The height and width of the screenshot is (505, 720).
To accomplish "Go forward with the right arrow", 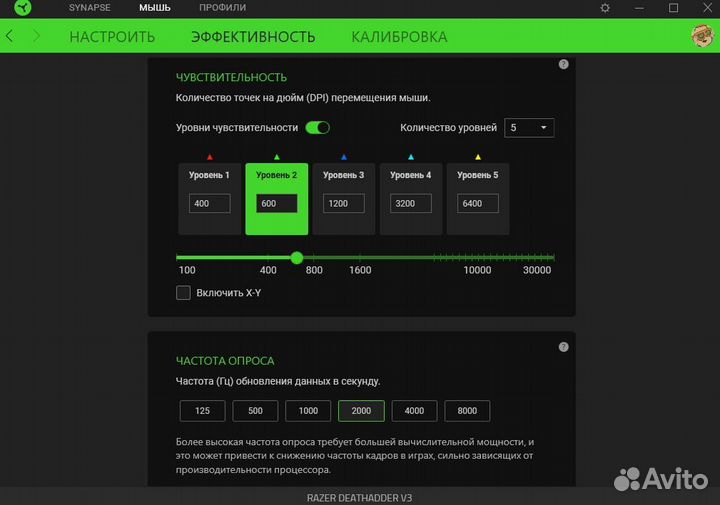I will tap(36, 36).
